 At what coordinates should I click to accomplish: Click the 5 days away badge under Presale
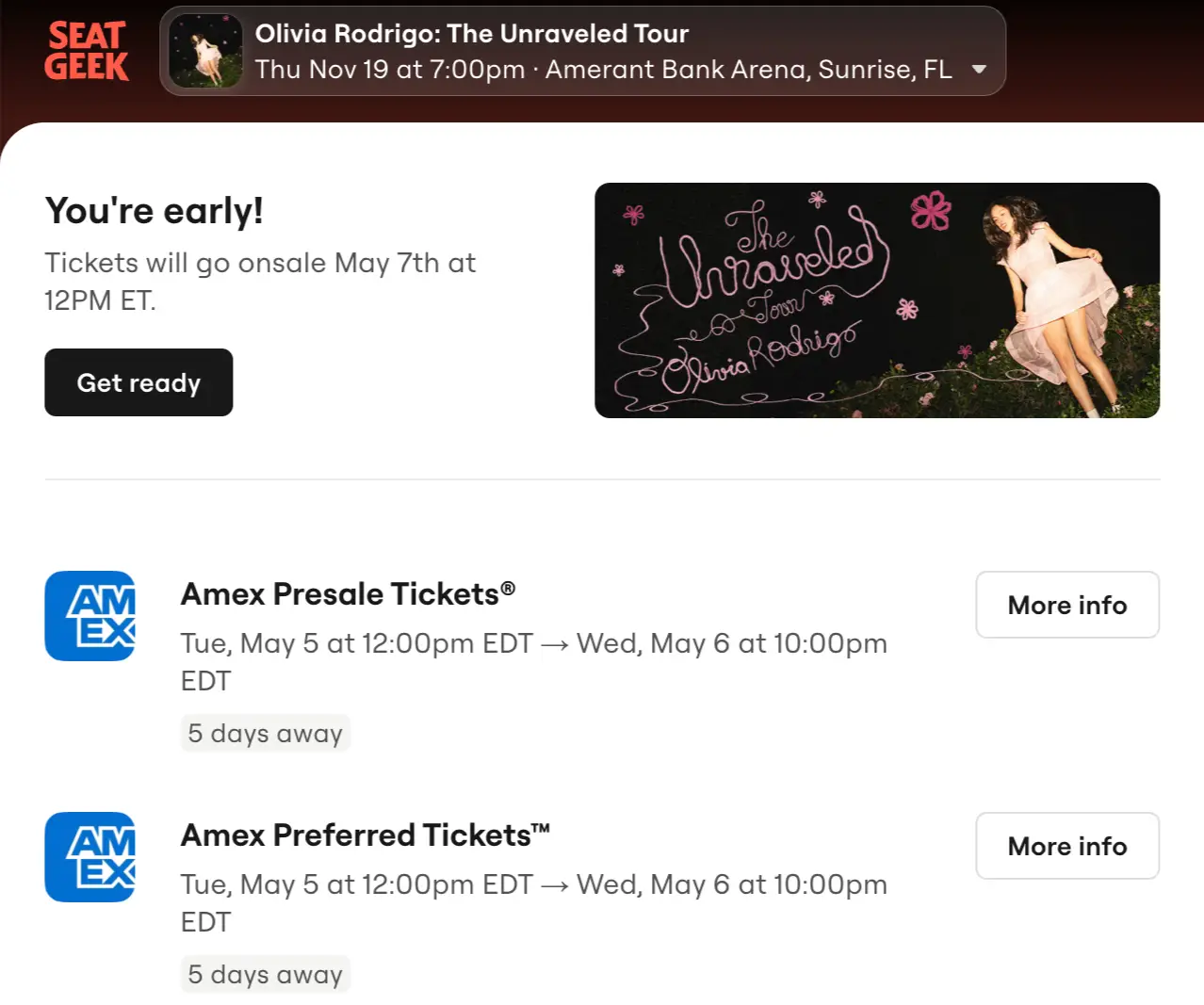[x=265, y=732]
